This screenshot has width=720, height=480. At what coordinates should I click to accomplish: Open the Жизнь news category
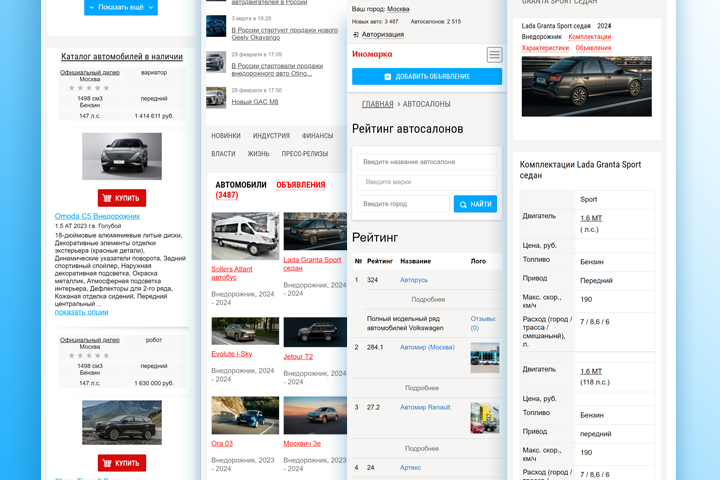pos(259,154)
